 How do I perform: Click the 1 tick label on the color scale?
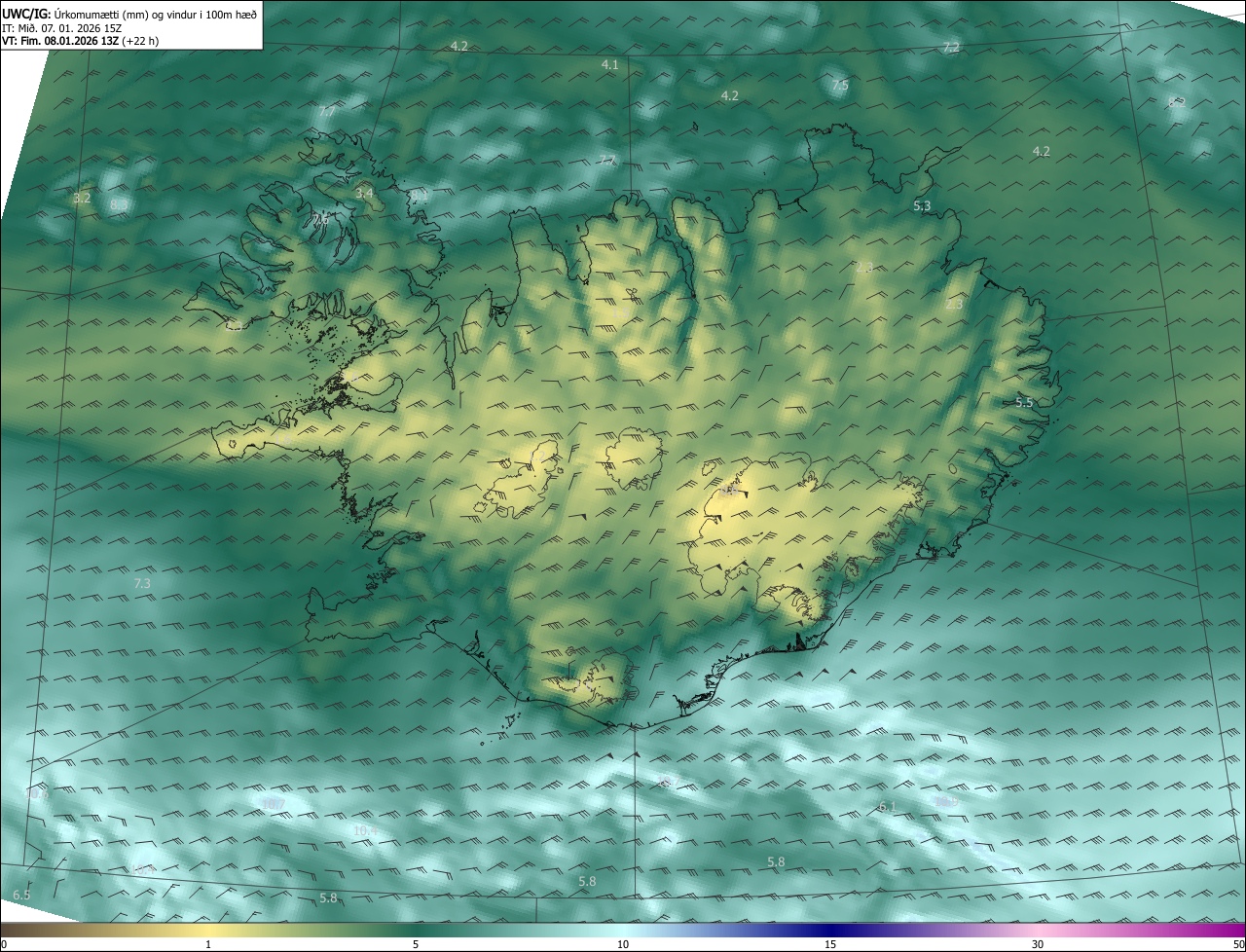tap(208, 945)
